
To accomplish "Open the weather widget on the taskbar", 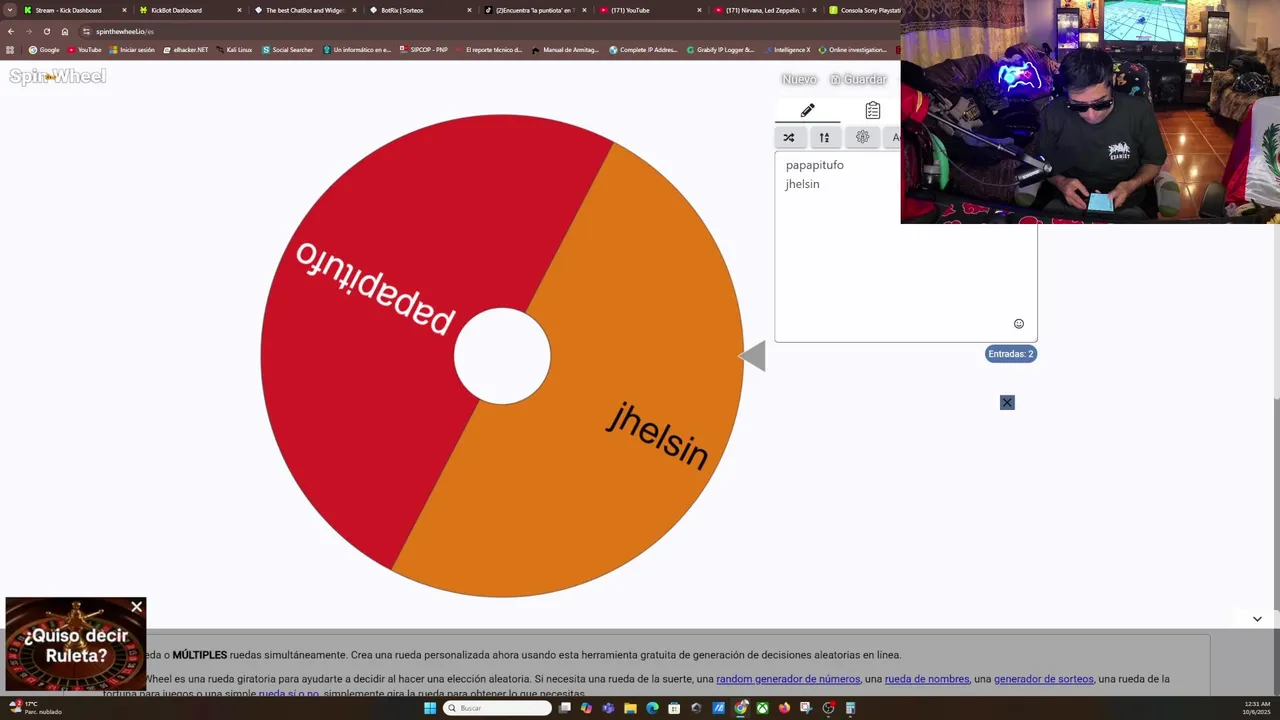I will (35, 707).
